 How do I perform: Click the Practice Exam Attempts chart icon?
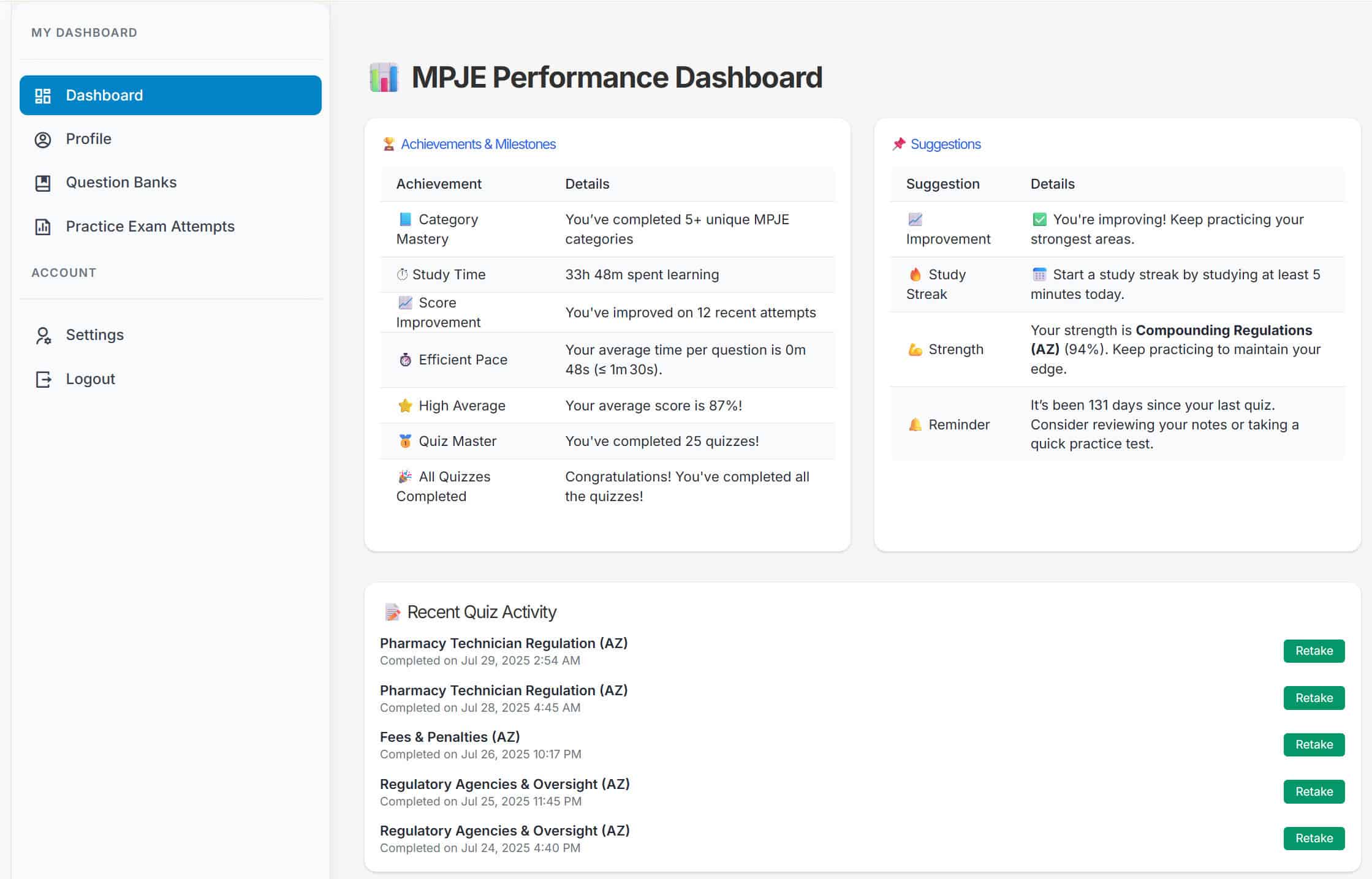point(43,227)
